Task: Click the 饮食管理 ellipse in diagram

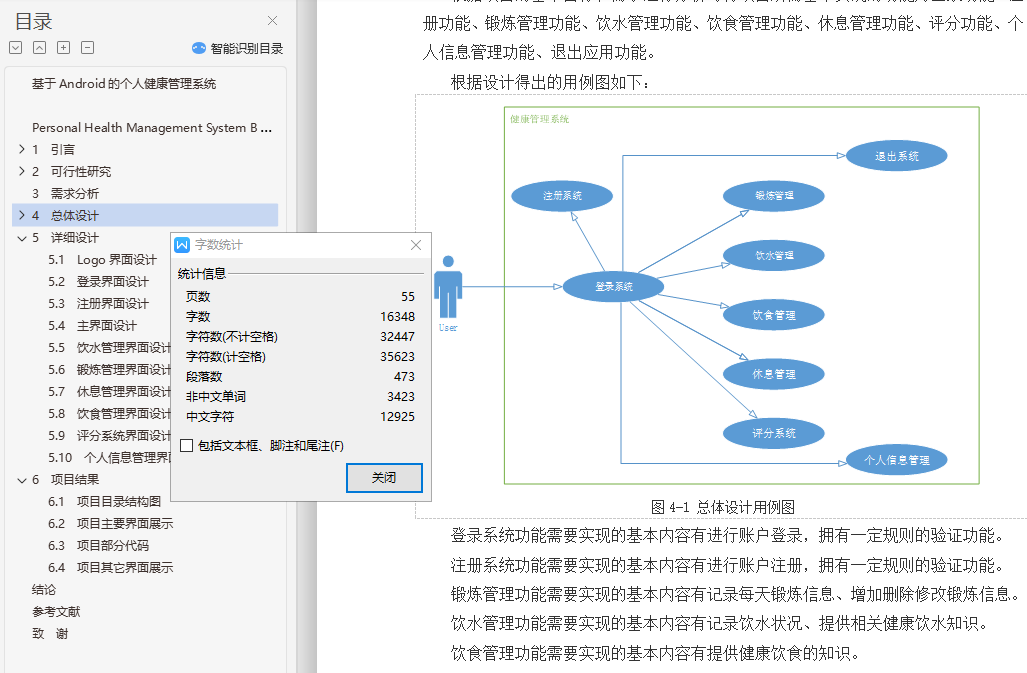Action: click(774, 315)
